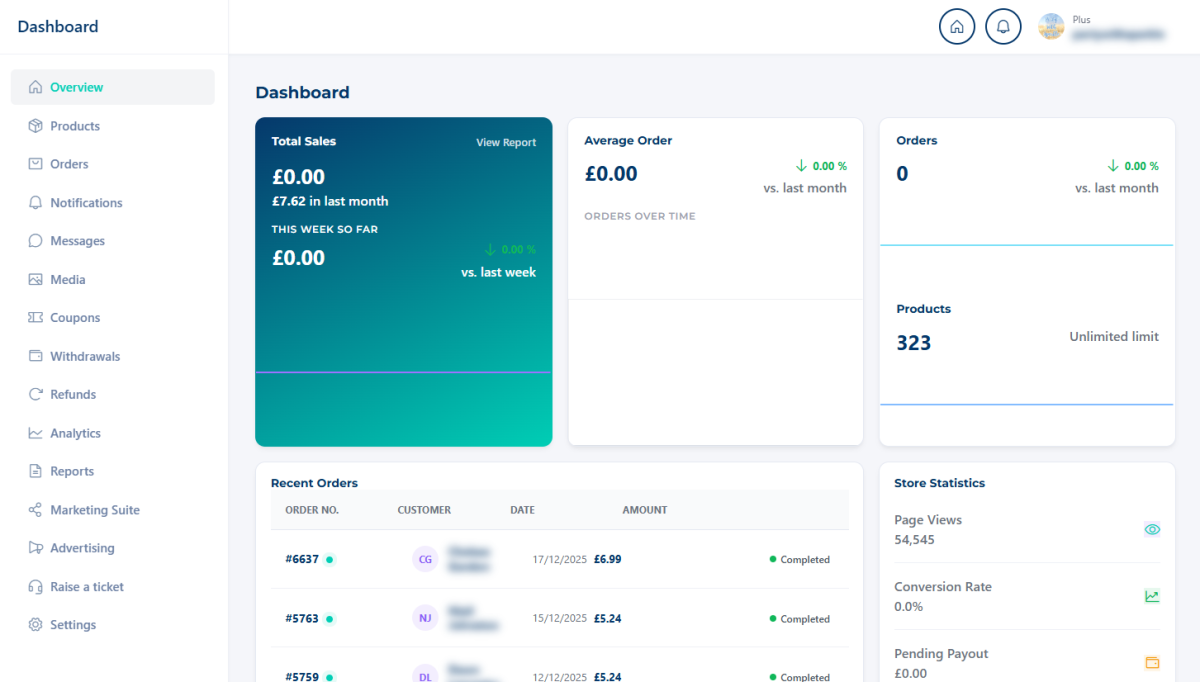Click the Marketing Suite share icon

pos(36,510)
